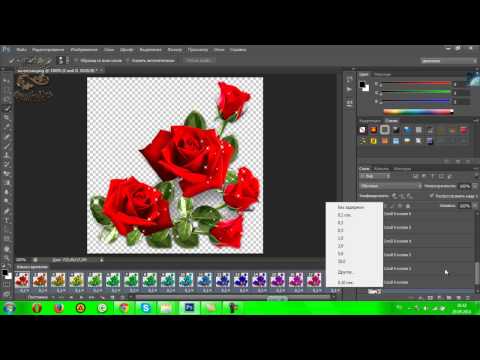Choose '0,1 сек.' delay option
Image resolution: width=480 pixels, height=360 pixels.
tap(345, 215)
